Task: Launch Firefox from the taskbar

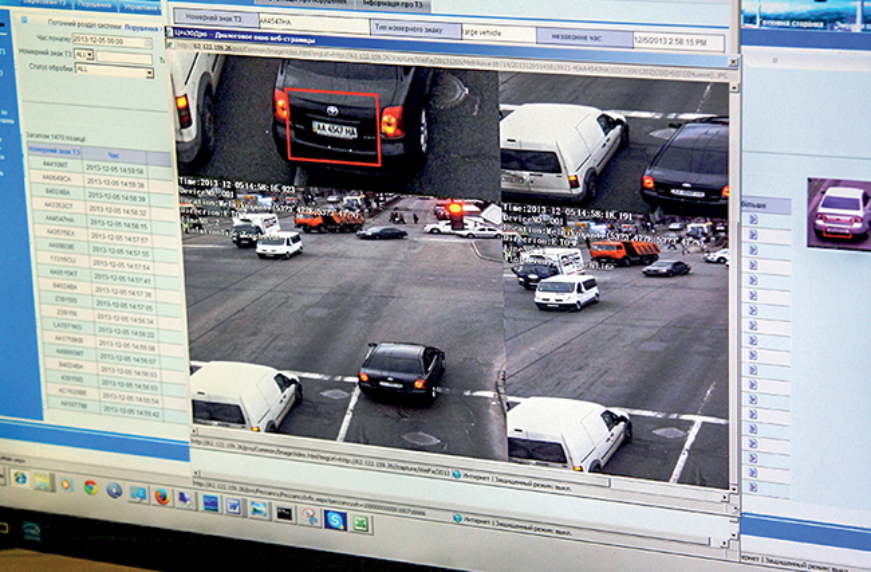Action: pyautogui.click(x=162, y=495)
